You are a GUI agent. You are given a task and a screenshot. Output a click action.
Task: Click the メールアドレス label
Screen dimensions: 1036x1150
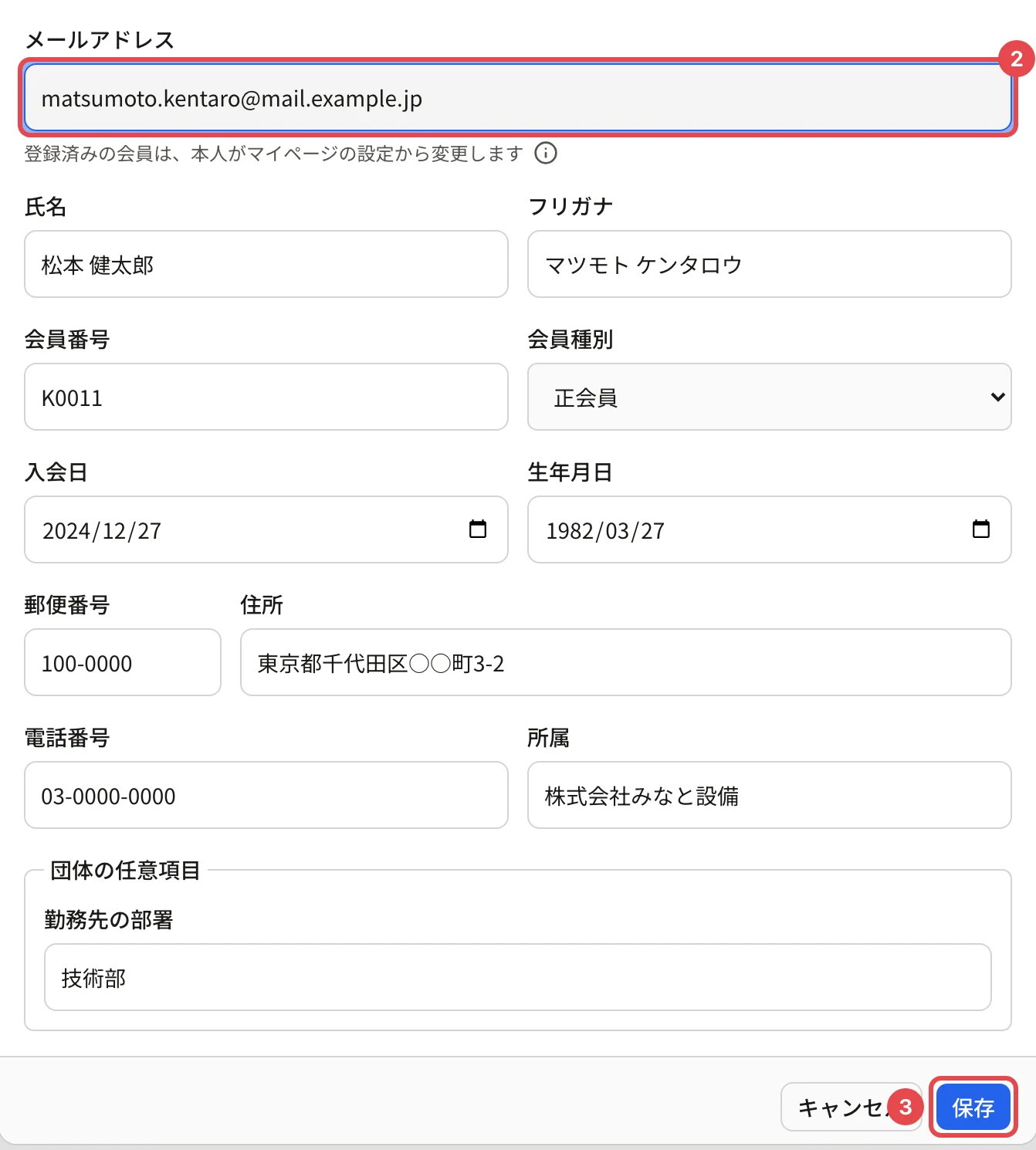[x=100, y=40]
